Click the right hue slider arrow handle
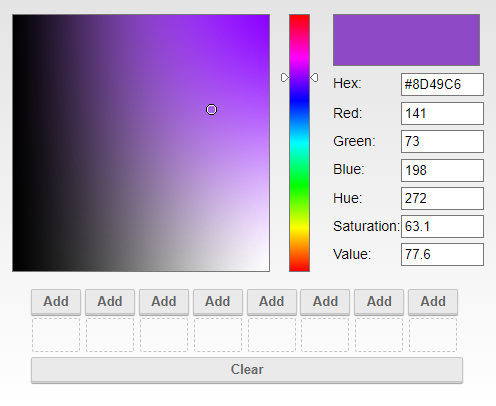Screen dimensions: 496x406 pos(314,78)
